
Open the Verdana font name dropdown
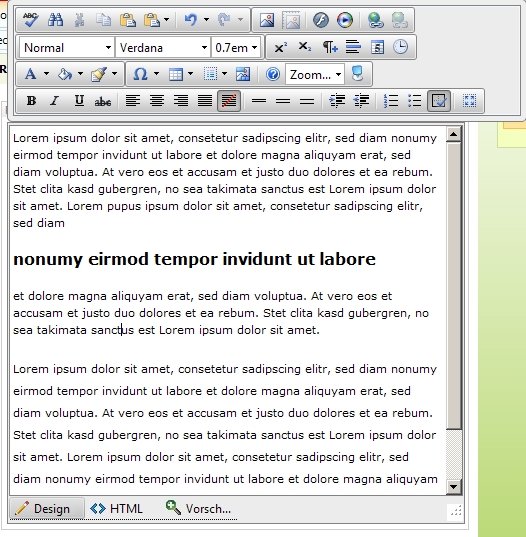pos(163,47)
